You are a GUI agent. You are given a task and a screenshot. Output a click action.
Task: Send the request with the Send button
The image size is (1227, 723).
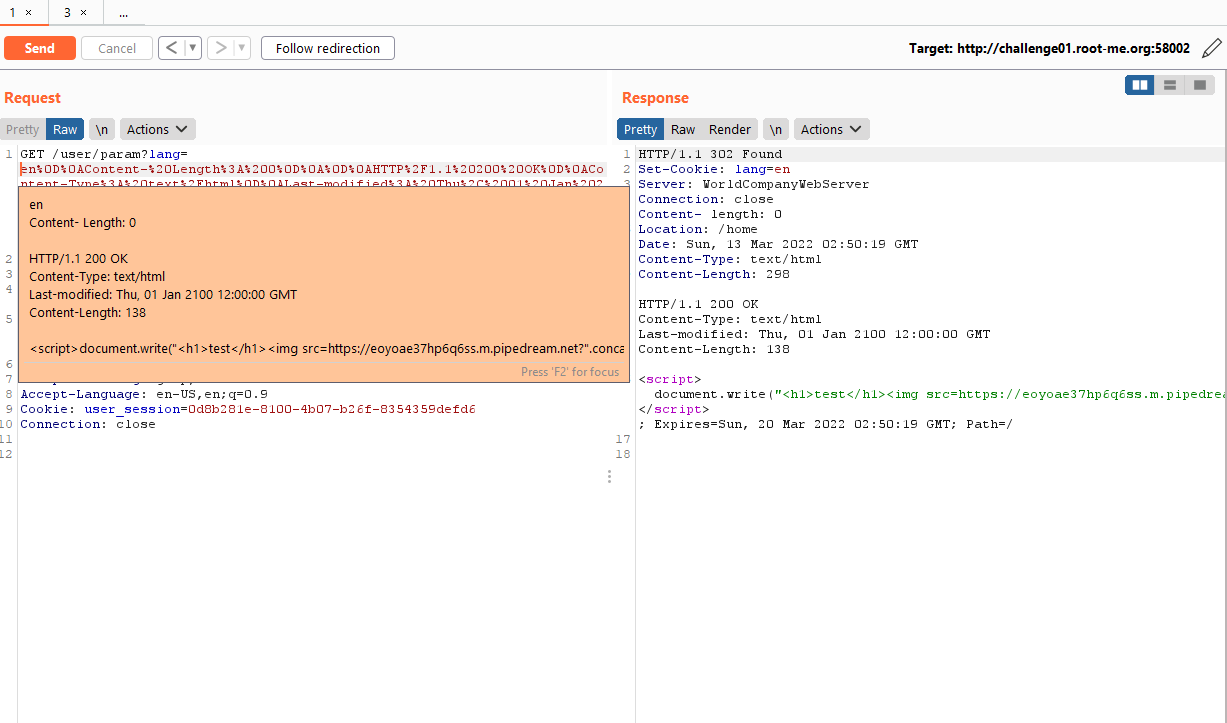click(40, 48)
